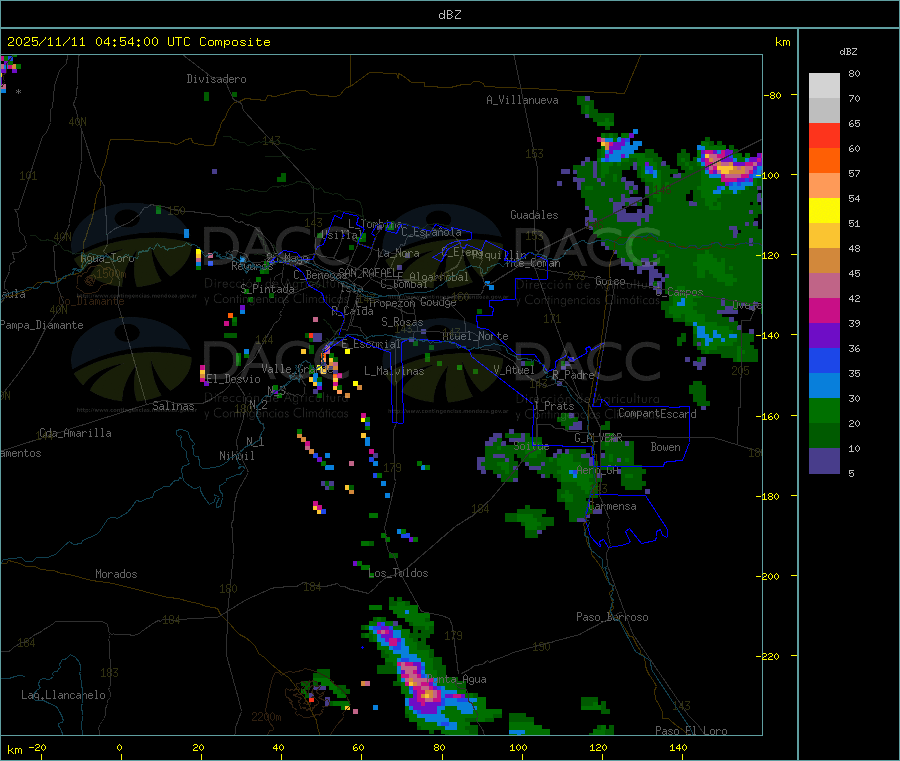Click the -200 km vertical axis tick
Image resolution: width=900 pixels, height=761 pixels.
[771, 576]
